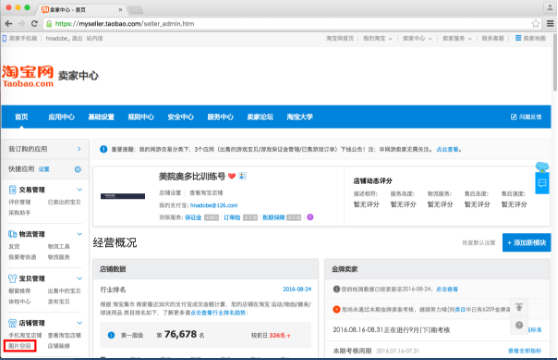Image resolution: width=558 pixels, height=360 pixels.
Task: Bookmark page with the star icon
Action: click(x=535, y=23)
